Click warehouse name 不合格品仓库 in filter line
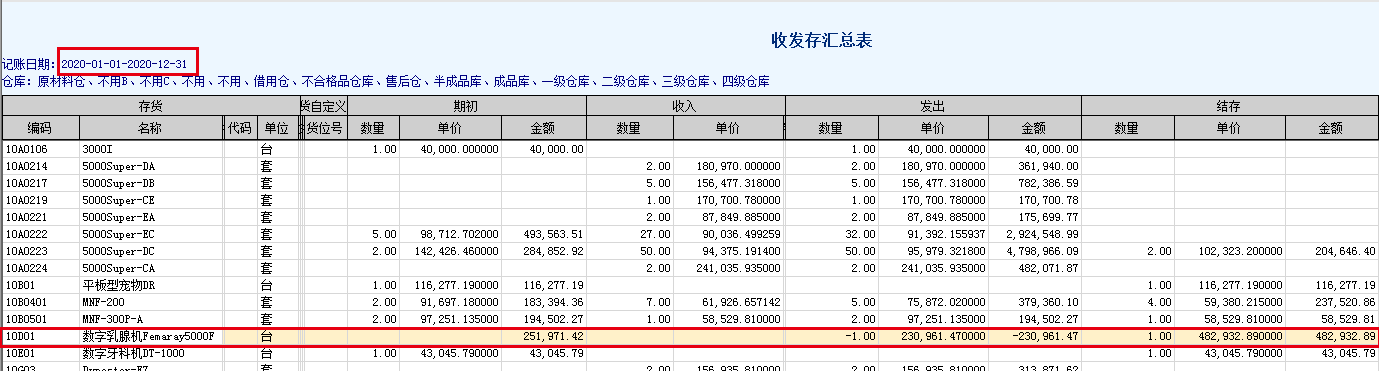1379x371 pixels. coord(339,81)
